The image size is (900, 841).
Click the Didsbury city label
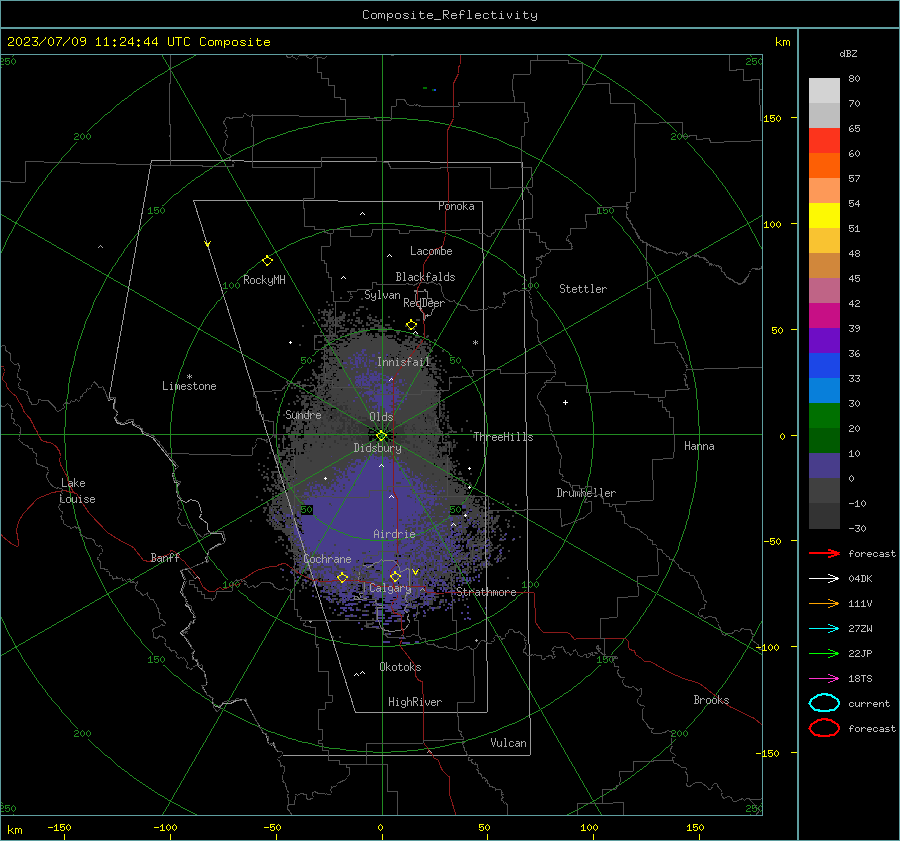(377, 448)
